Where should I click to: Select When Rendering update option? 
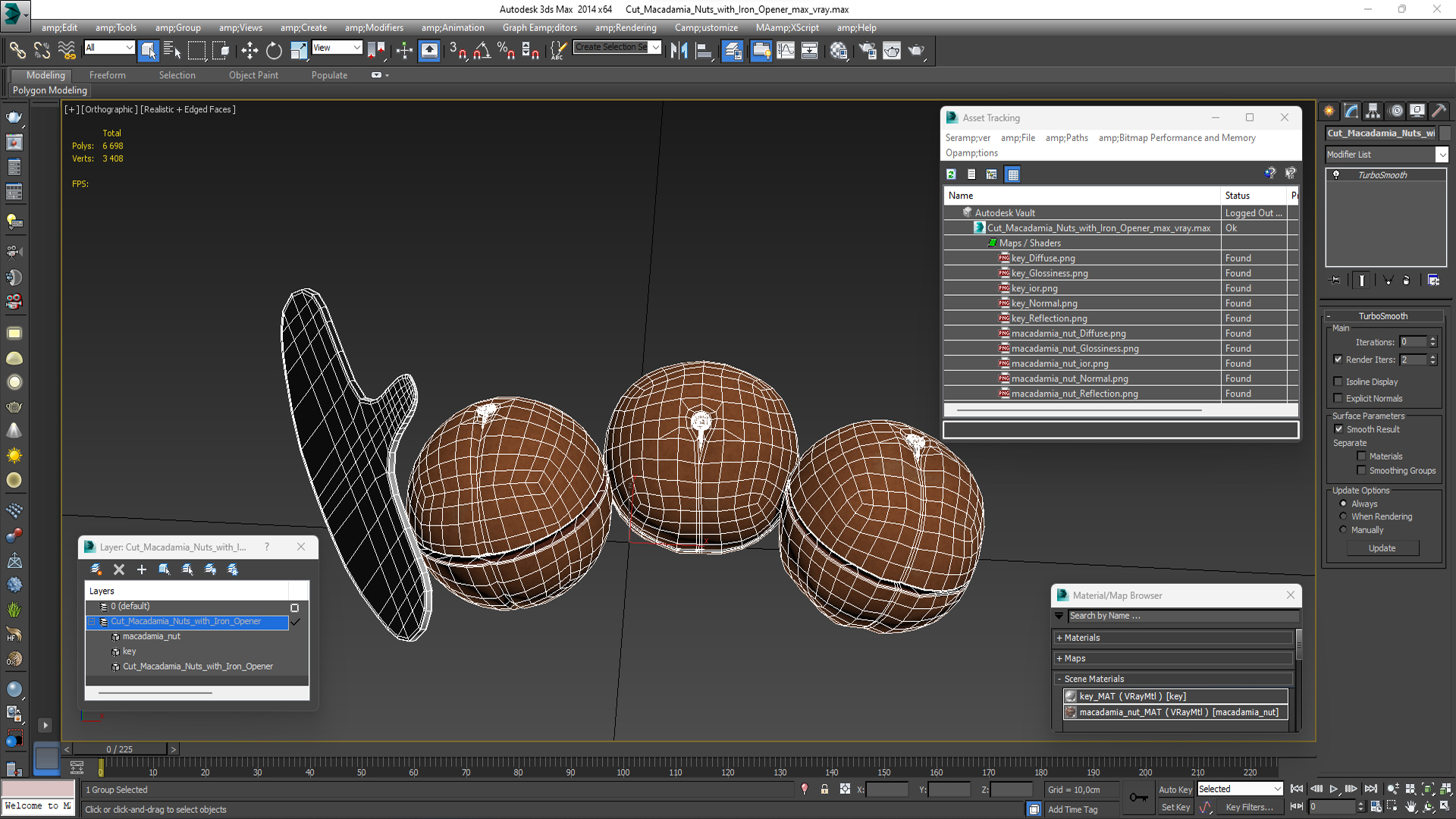(x=1343, y=516)
